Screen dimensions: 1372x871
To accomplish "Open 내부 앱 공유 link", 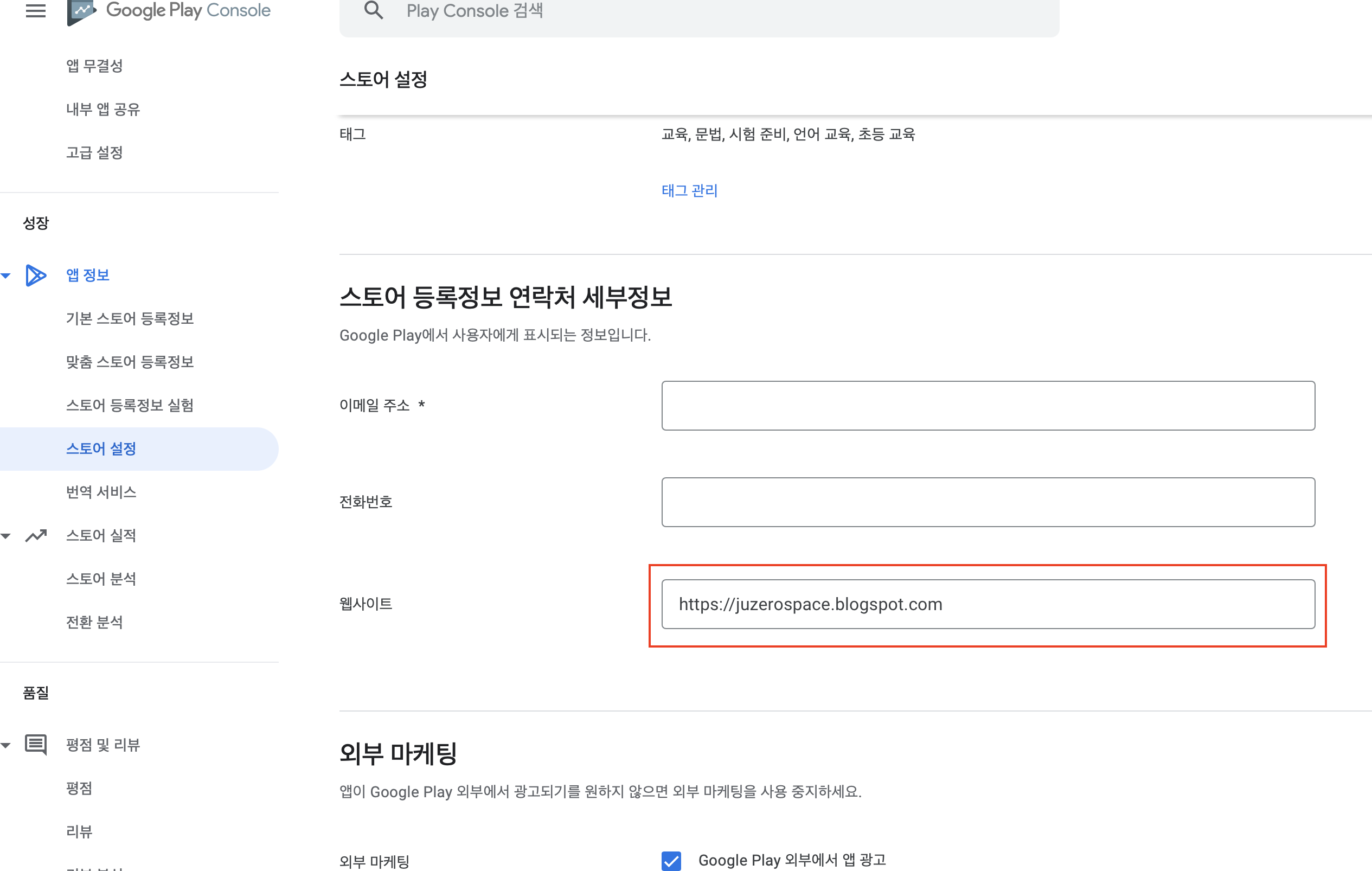I will pyautogui.click(x=103, y=110).
